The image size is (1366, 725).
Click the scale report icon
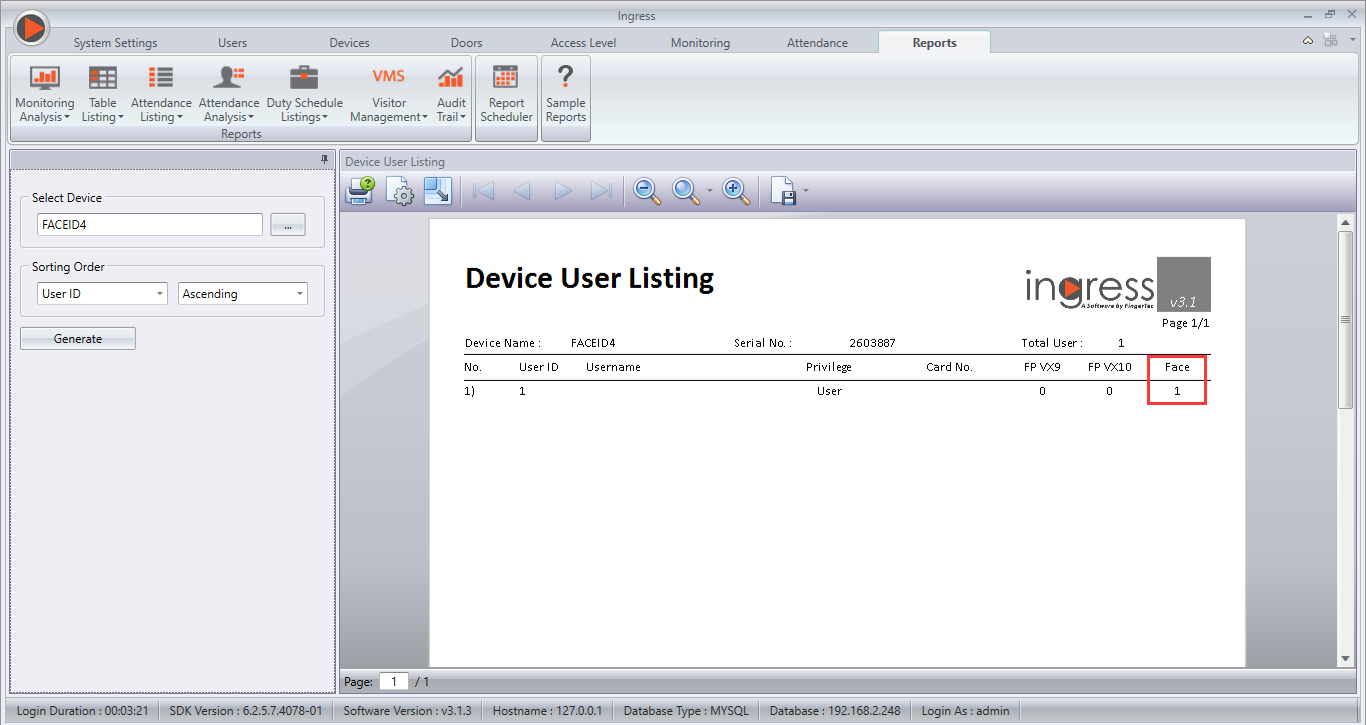click(438, 190)
